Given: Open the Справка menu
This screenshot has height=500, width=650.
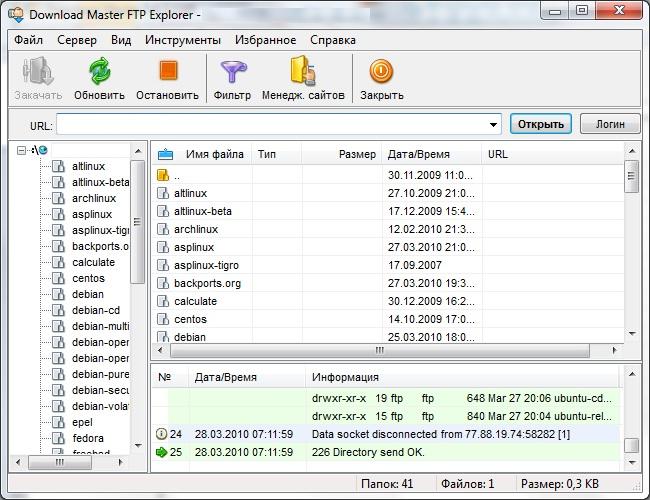Looking at the screenshot, I should tap(333, 40).
